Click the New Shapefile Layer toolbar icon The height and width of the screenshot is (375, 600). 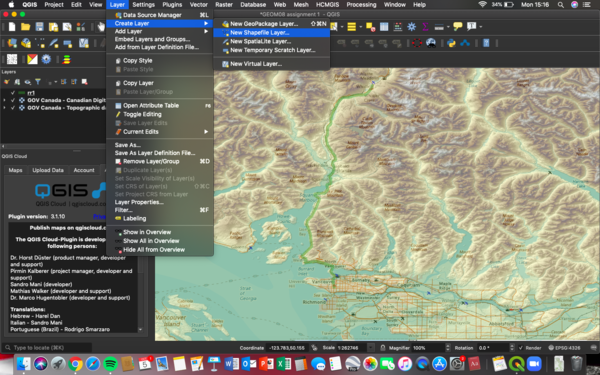tap(39, 43)
